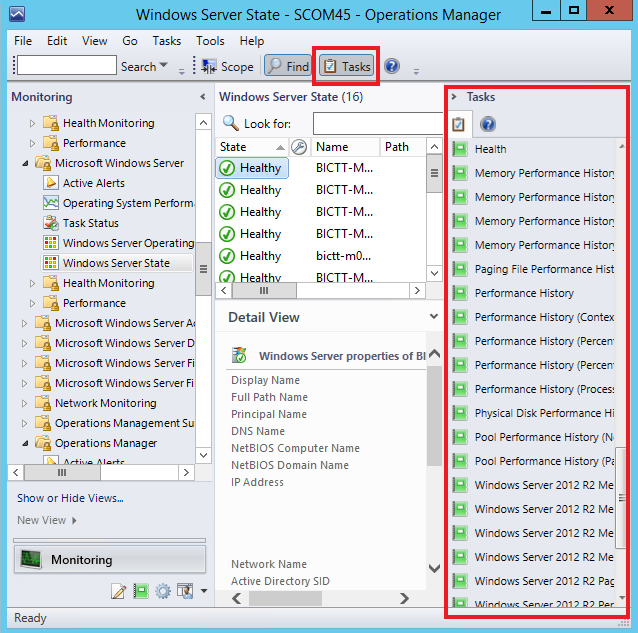Click the Windows Server properties icon
The image size is (638, 633).
pos(239,355)
